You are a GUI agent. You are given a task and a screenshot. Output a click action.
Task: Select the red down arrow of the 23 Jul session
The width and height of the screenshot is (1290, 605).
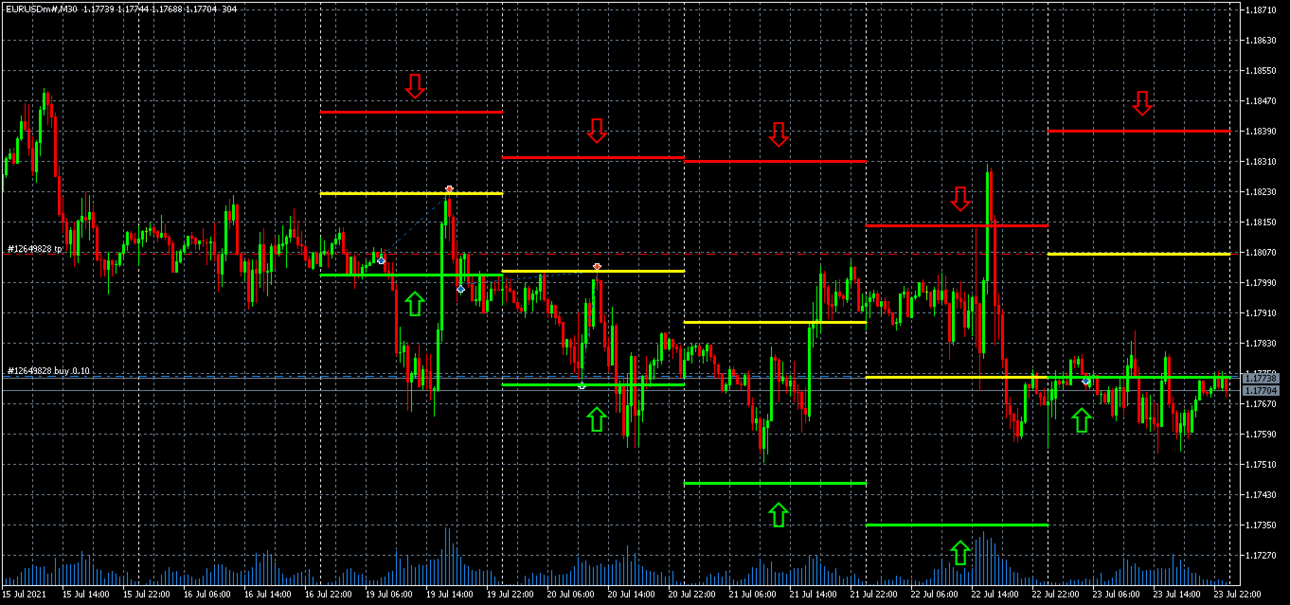point(1143,102)
